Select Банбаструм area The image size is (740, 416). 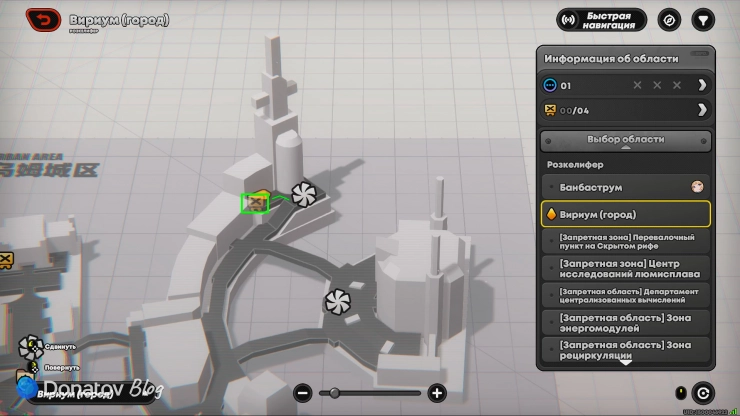626,187
